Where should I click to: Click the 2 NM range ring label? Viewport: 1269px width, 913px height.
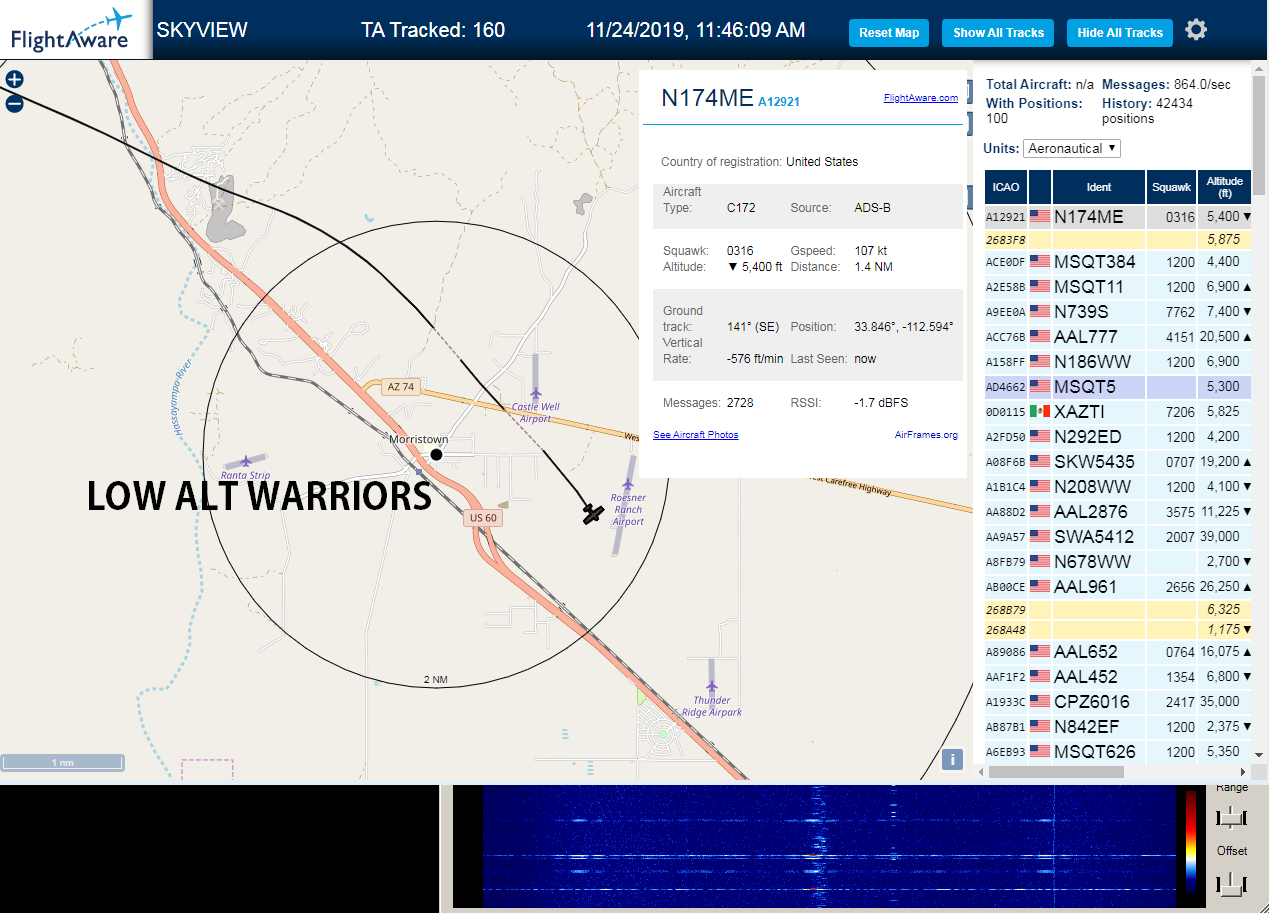click(x=435, y=680)
